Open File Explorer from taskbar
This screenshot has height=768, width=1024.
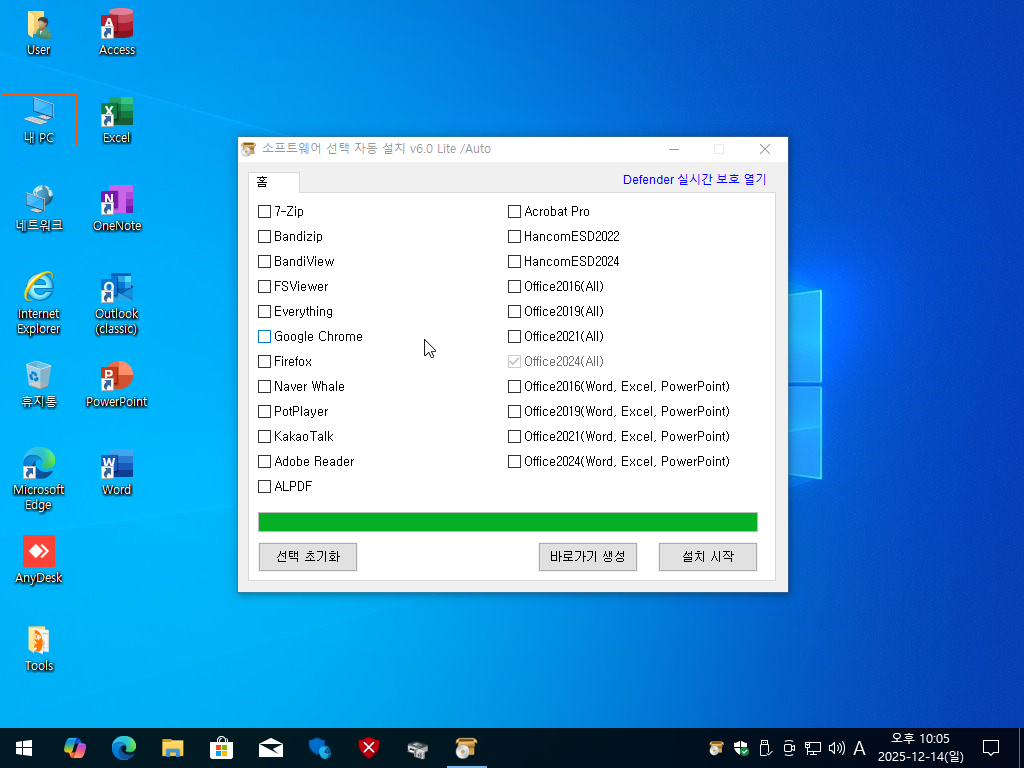172,748
